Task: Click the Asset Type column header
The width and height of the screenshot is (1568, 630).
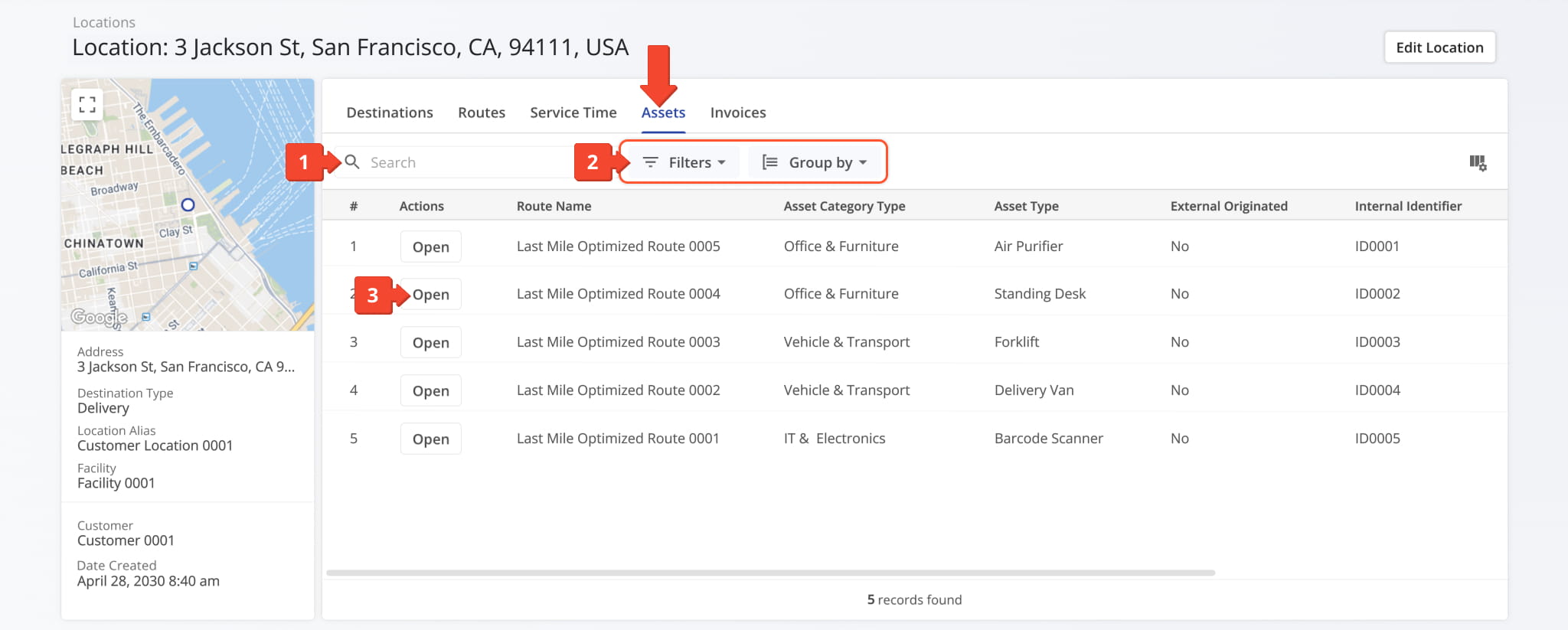Action: click(x=1027, y=206)
